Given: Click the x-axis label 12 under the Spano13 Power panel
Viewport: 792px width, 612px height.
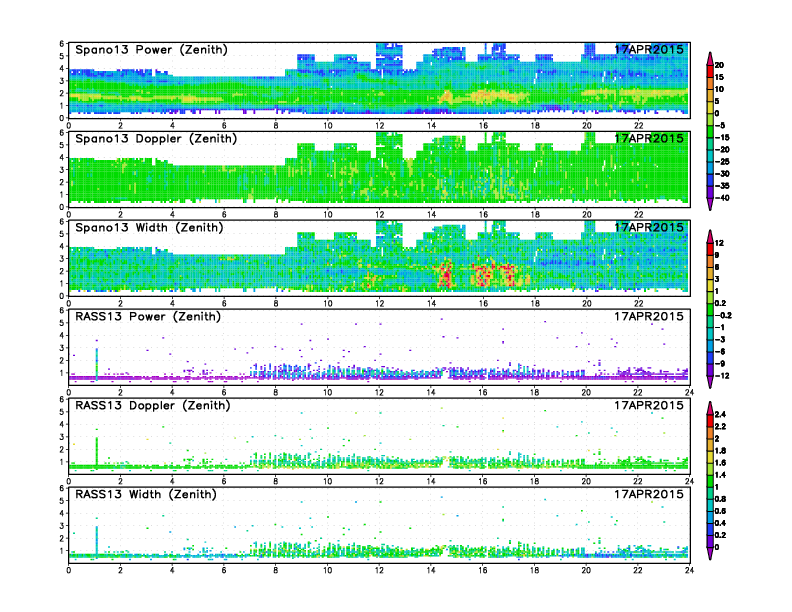Looking at the screenshot, I should pyautogui.click(x=379, y=126).
